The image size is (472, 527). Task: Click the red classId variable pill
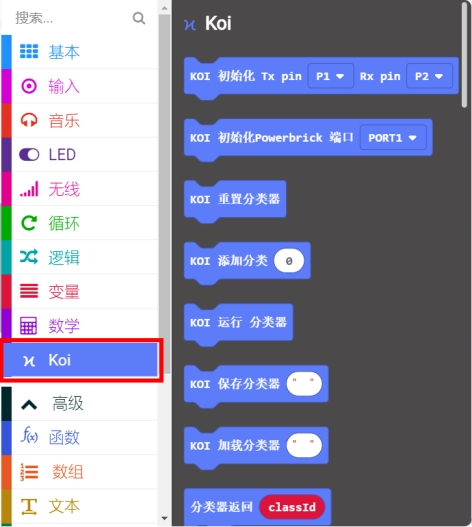[292, 507]
